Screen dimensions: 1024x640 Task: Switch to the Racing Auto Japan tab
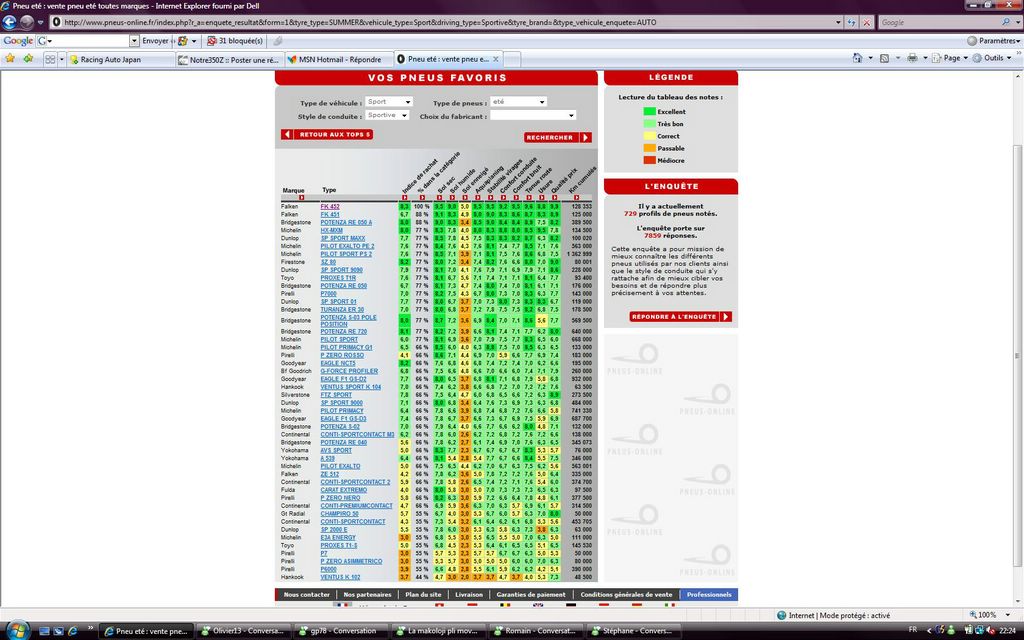(120, 59)
